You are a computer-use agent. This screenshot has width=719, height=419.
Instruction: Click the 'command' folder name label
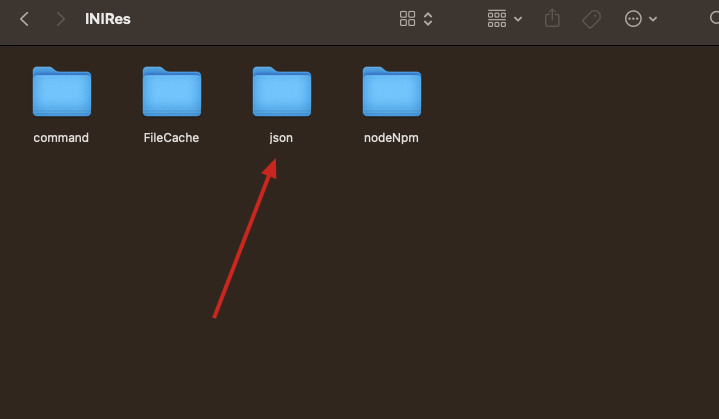coord(61,138)
